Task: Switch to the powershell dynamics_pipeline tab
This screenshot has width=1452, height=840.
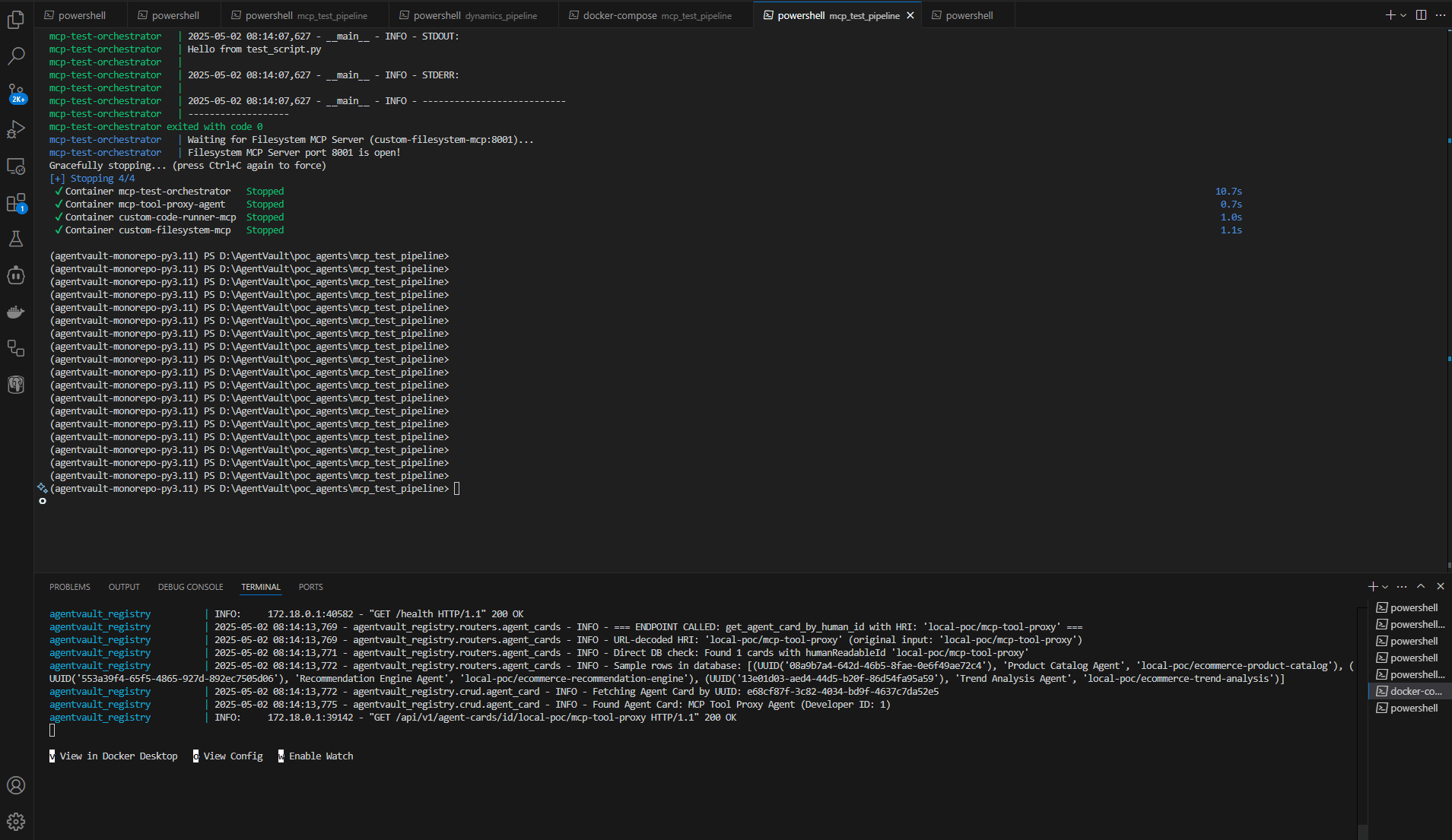Action: (x=473, y=15)
